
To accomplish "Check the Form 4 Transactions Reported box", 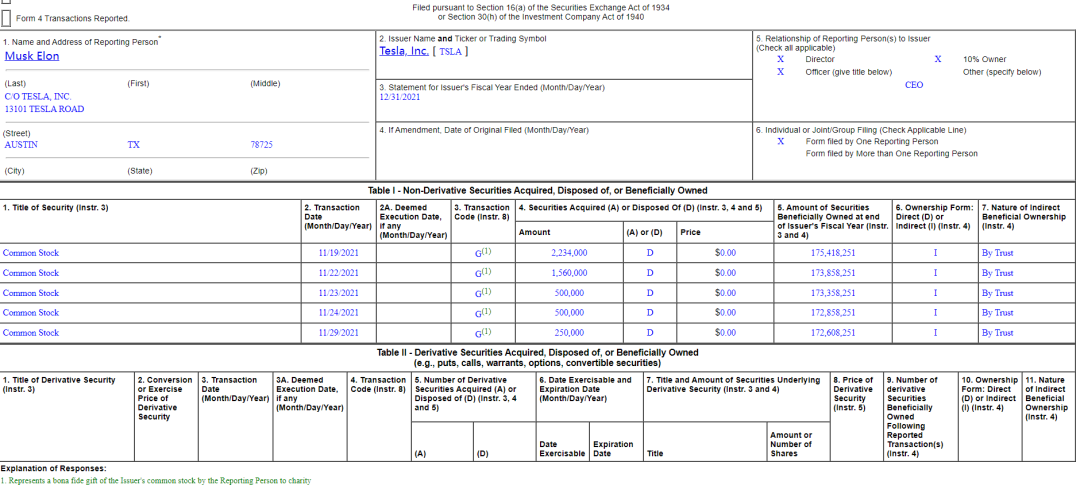I will pos(6,19).
